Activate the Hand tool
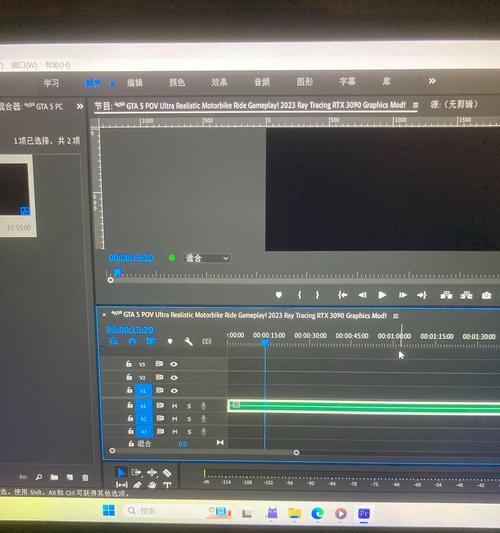The width and height of the screenshot is (500, 533). pyautogui.click(x=152, y=485)
